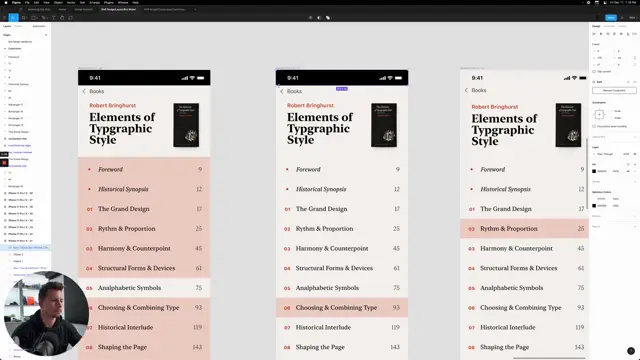The image size is (640, 360).
Task: Click the align top icon
Action: point(614,34)
